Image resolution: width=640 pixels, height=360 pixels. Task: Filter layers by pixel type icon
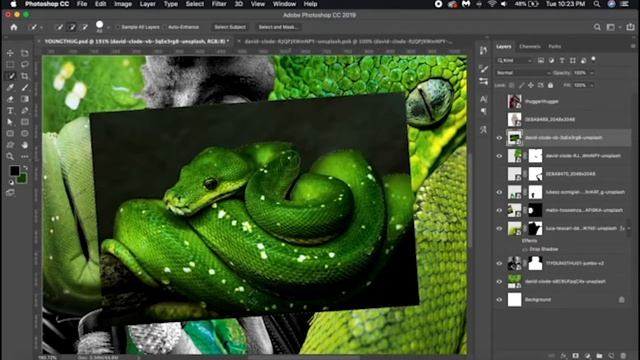pos(541,60)
